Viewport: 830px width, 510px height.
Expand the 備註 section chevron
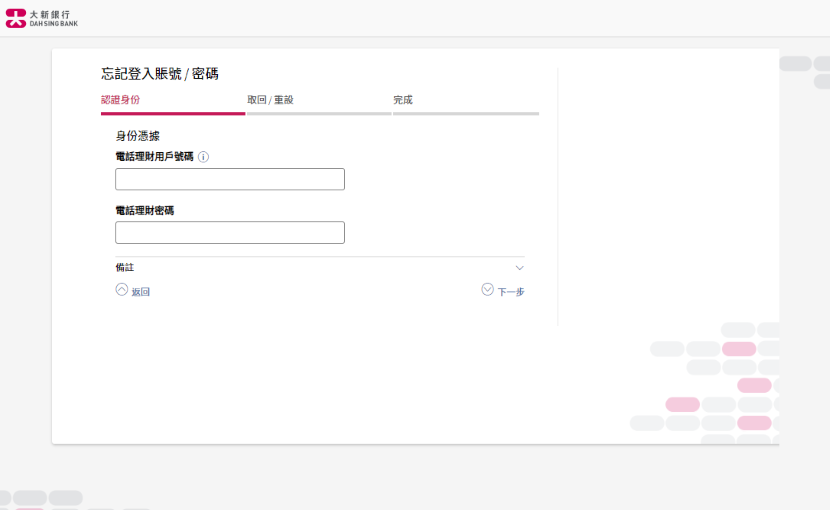pyautogui.click(x=519, y=268)
